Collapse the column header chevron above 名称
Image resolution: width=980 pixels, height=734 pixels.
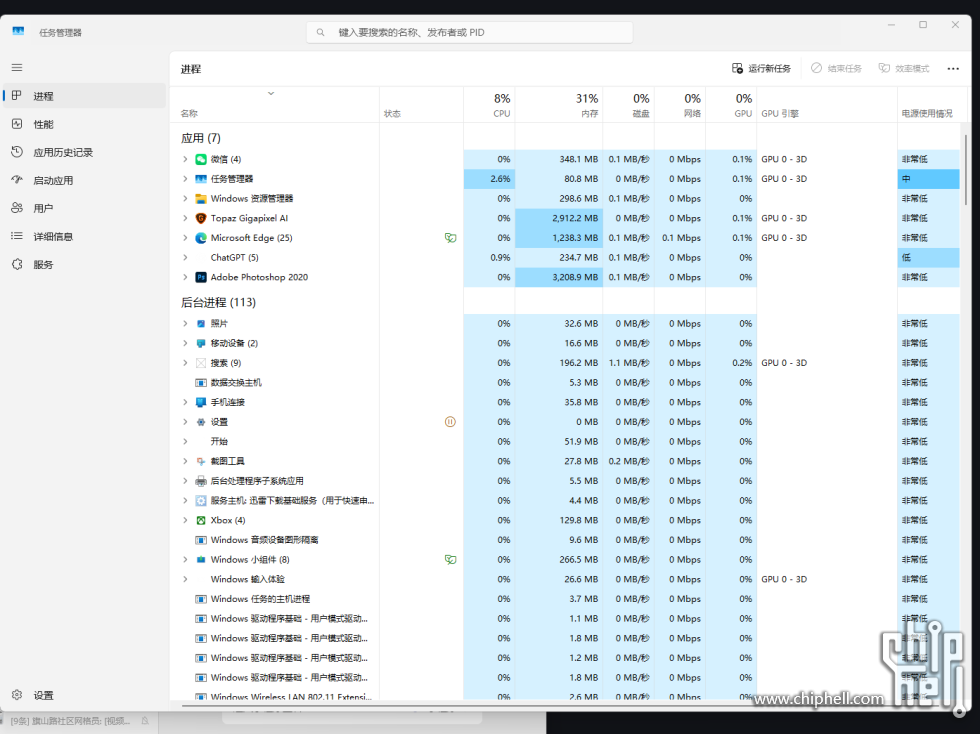click(x=270, y=94)
